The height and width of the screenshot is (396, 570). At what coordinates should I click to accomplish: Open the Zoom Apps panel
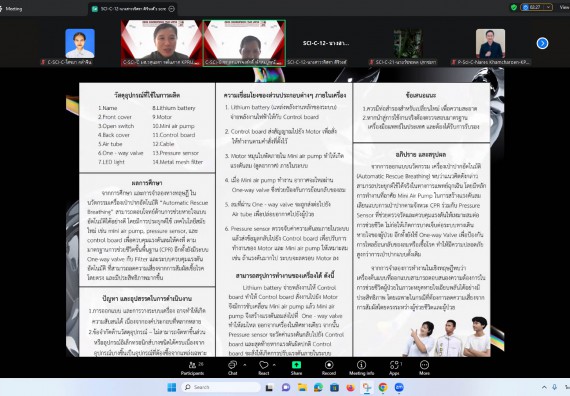pos(394,368)
